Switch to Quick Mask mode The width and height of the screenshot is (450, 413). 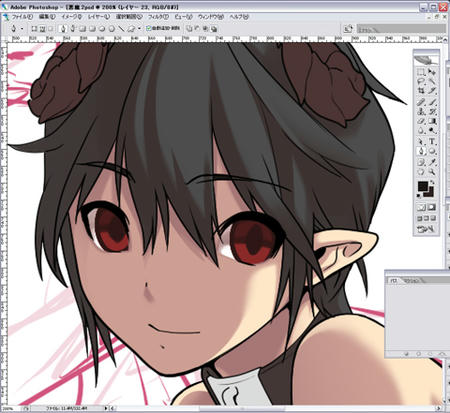[x=432, y=208]
